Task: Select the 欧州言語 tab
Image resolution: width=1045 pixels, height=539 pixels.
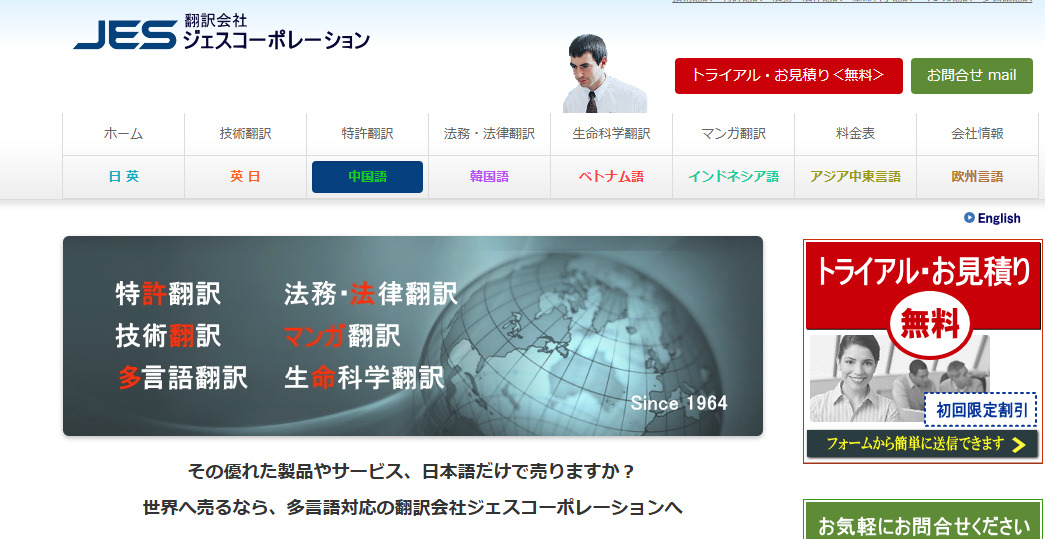Action: click(x=977, y=177)
